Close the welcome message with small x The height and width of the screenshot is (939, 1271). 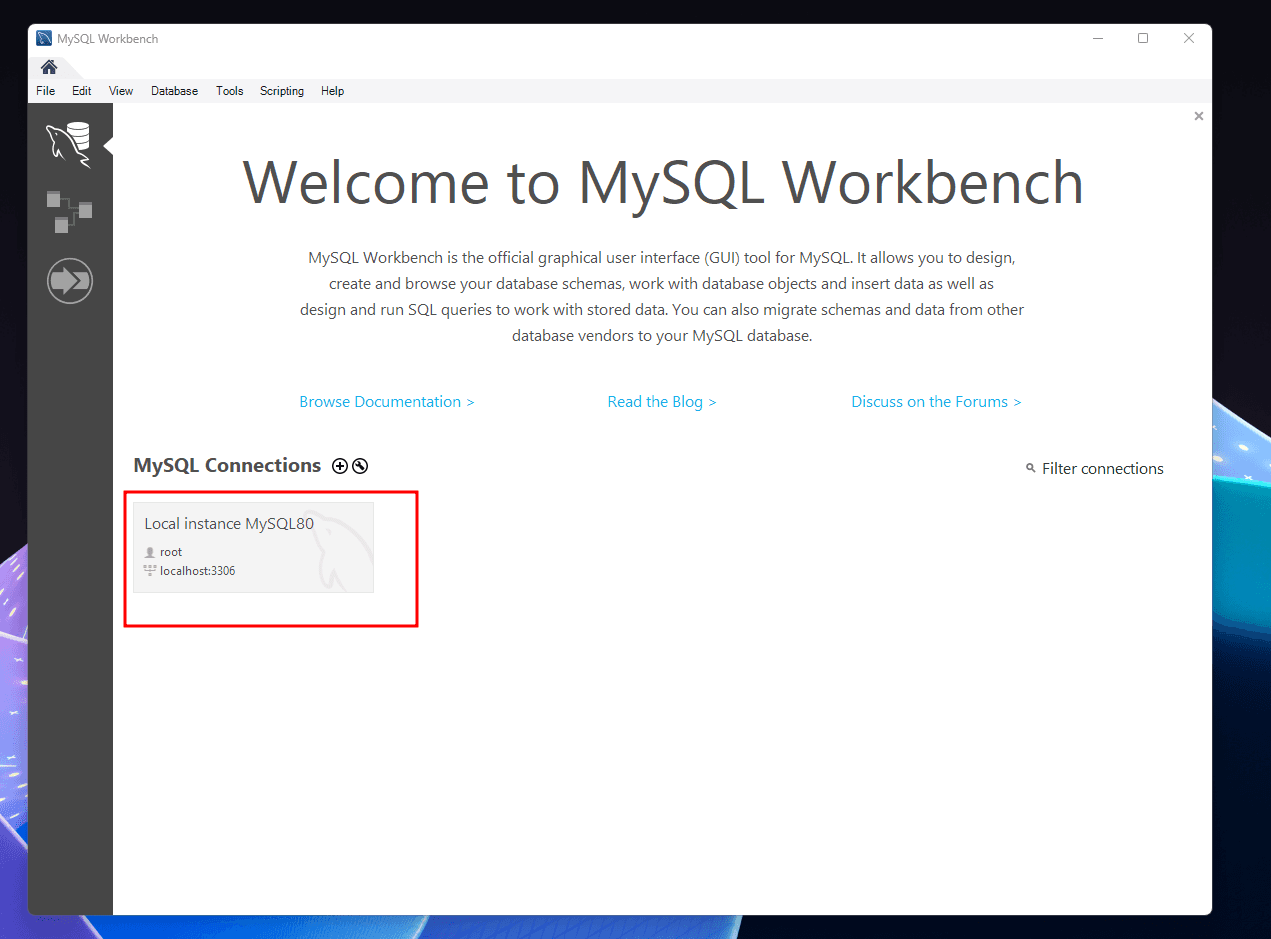click(x=1199, y=116)
